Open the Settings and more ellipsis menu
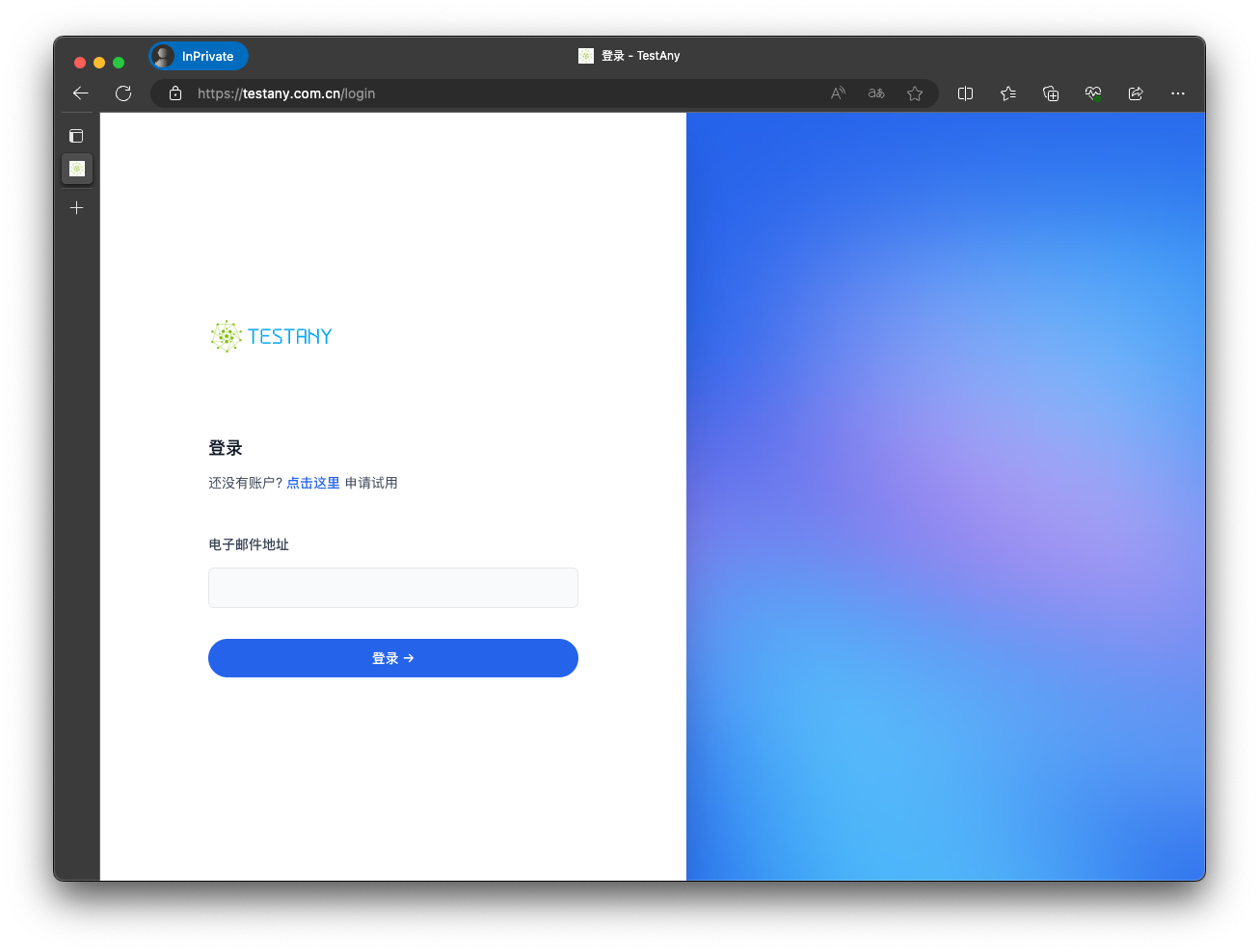The width and height of the screenshot is (1259, 952). (x=1178, y=93)
